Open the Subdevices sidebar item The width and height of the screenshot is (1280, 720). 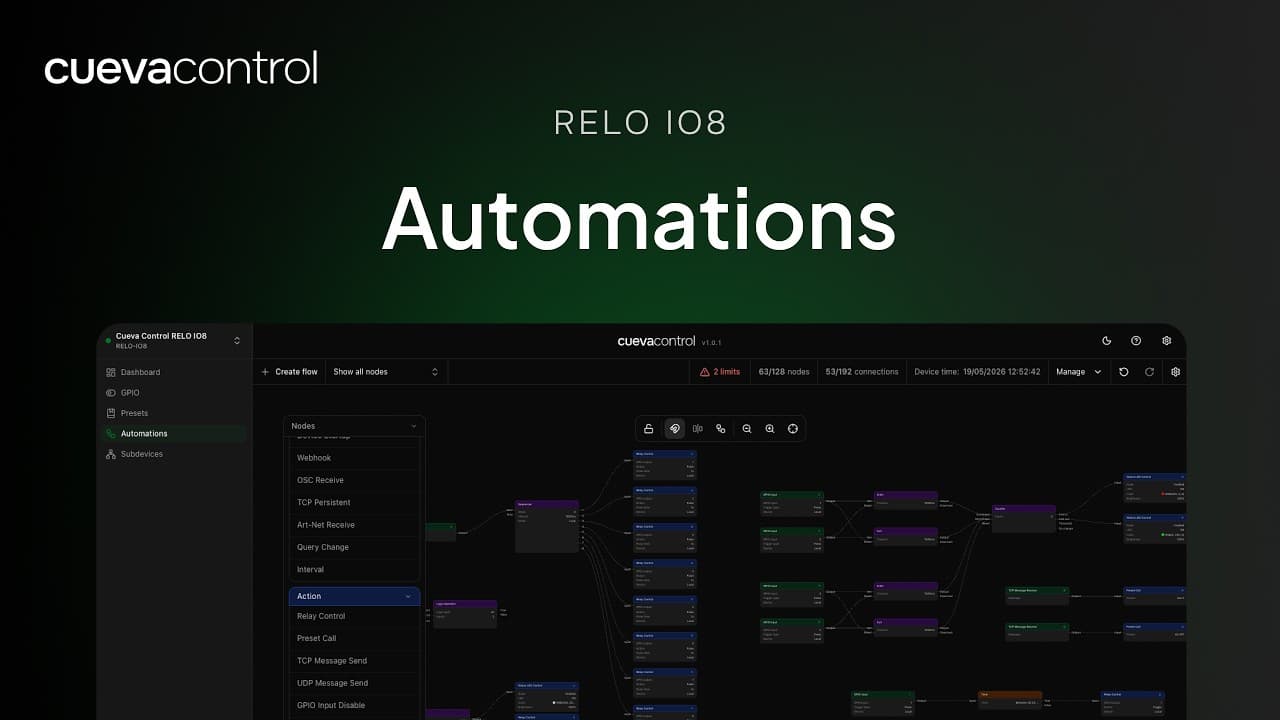coord(175,454)
